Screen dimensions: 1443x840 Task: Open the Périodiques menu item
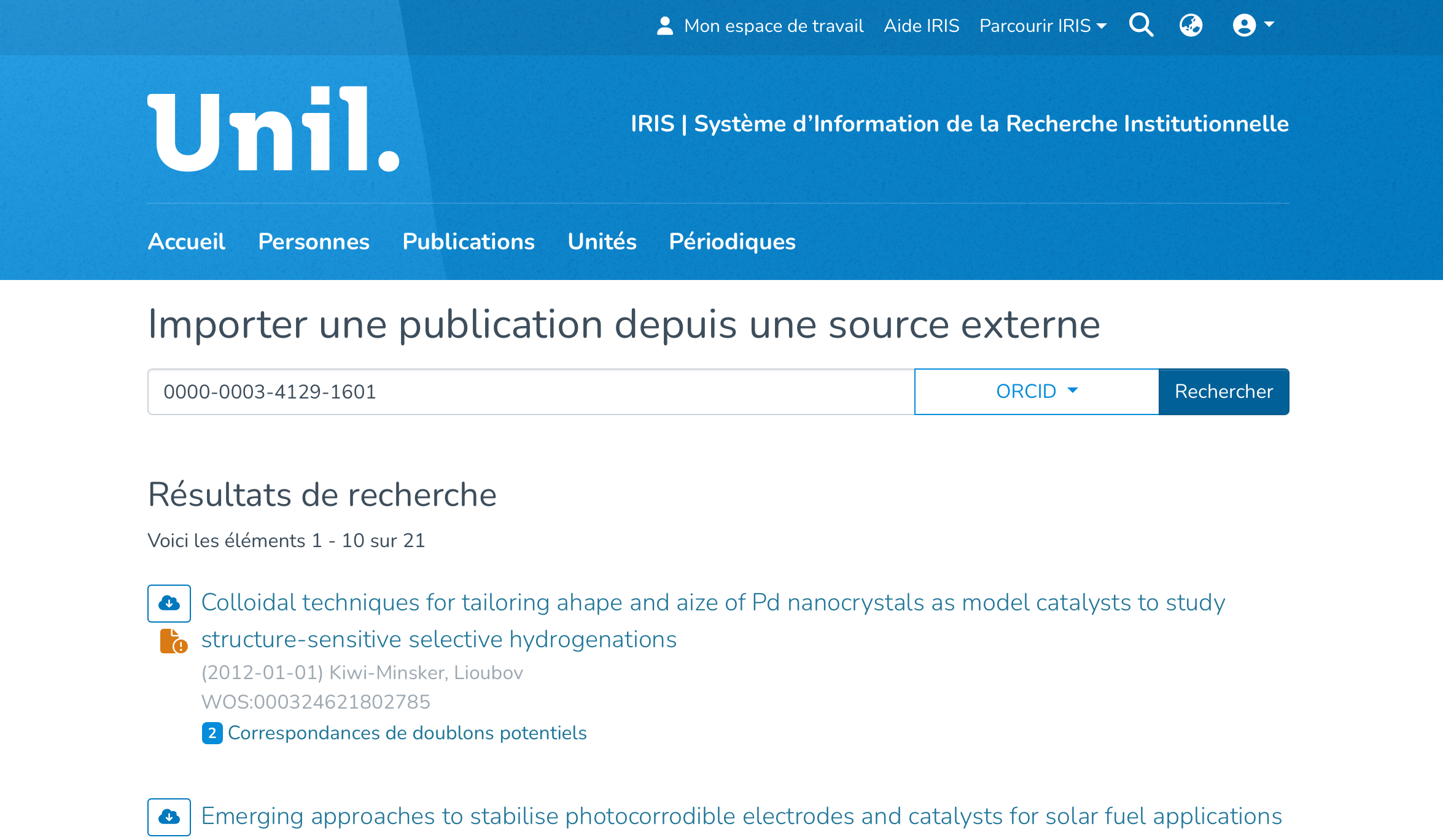[732, 242]
